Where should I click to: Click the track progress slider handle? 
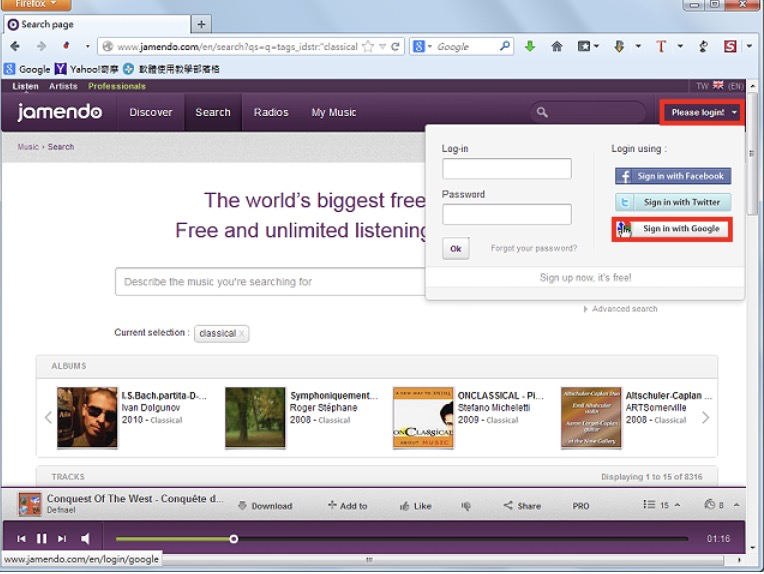point(234,539)
